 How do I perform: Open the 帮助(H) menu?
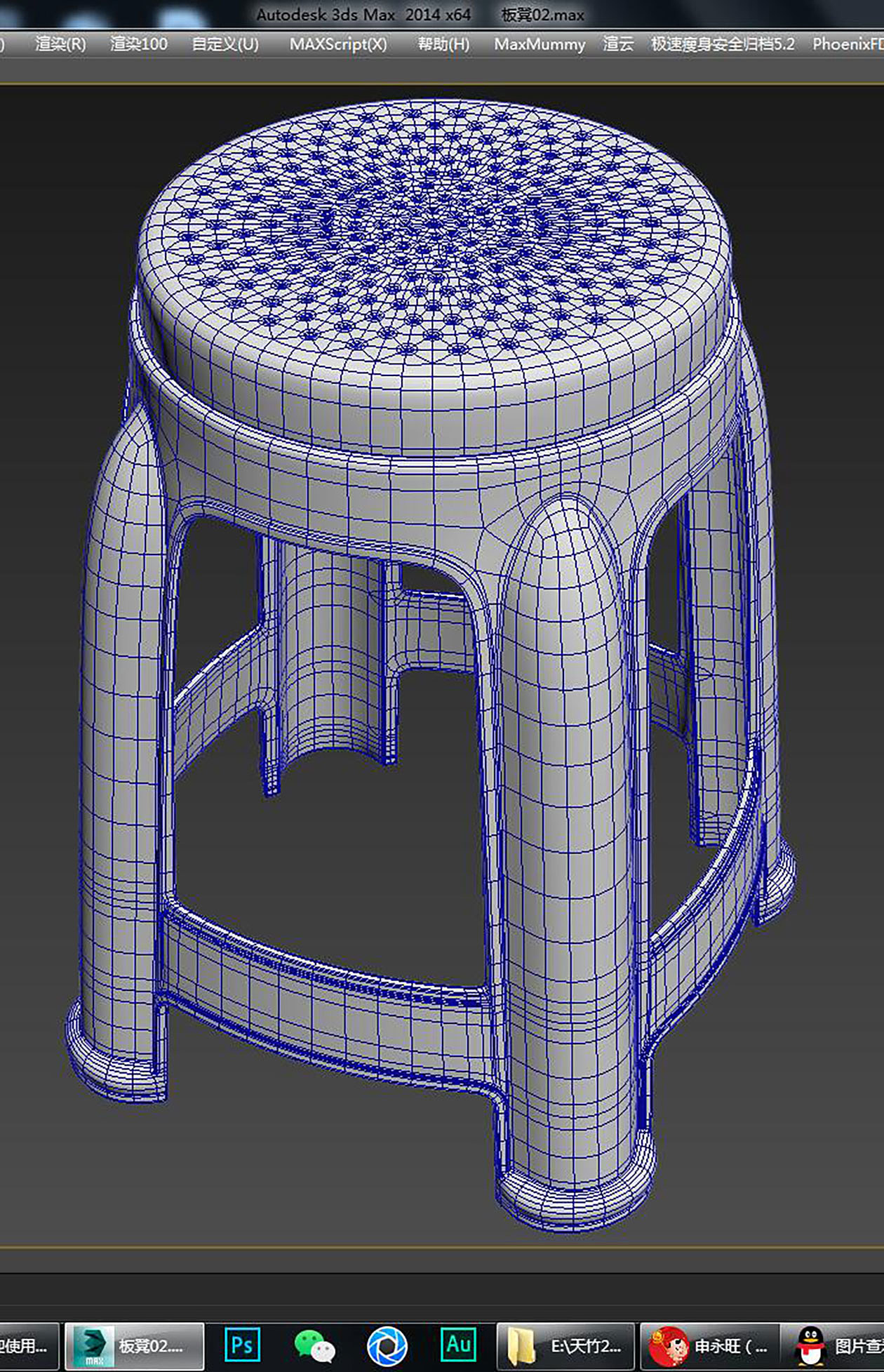point(443,44)
